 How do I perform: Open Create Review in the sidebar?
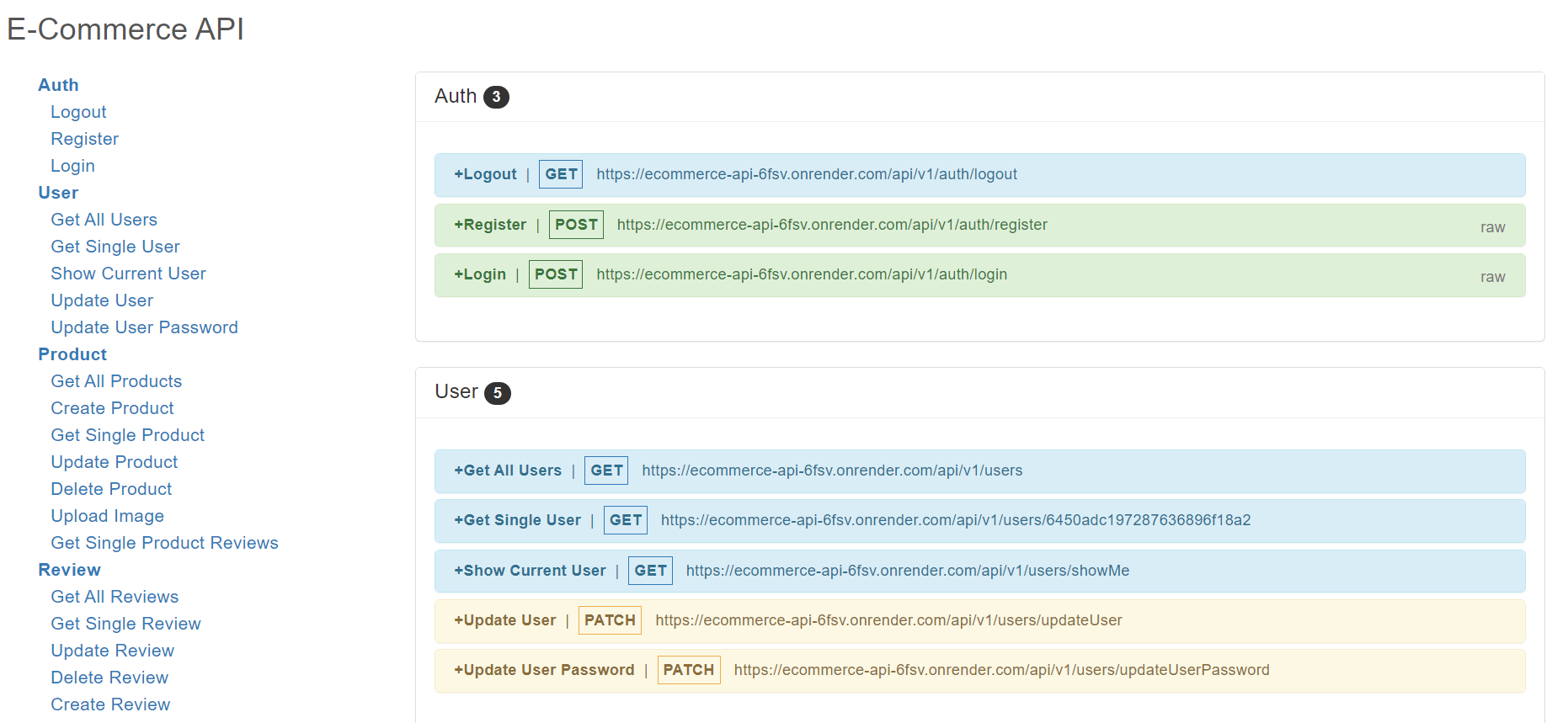point(110,704)
